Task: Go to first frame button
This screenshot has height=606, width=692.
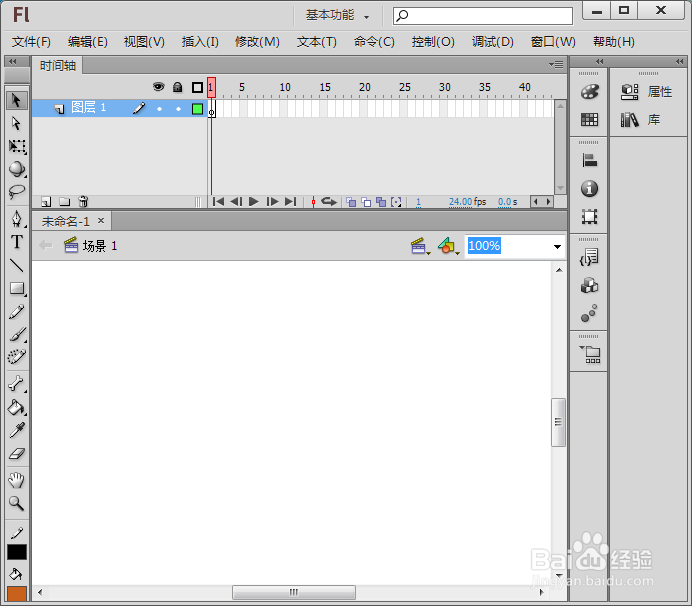Action: pos(218,202)
